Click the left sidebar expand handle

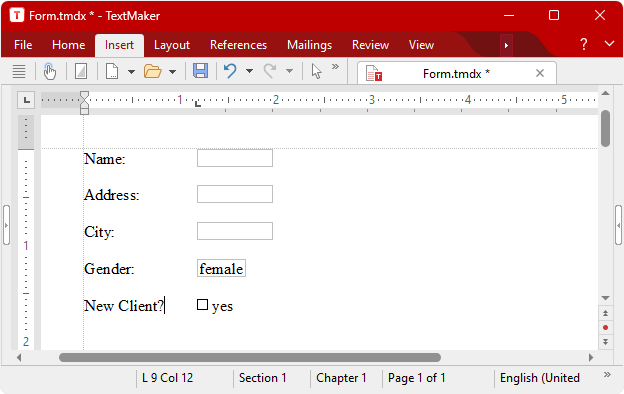(6, 225)
